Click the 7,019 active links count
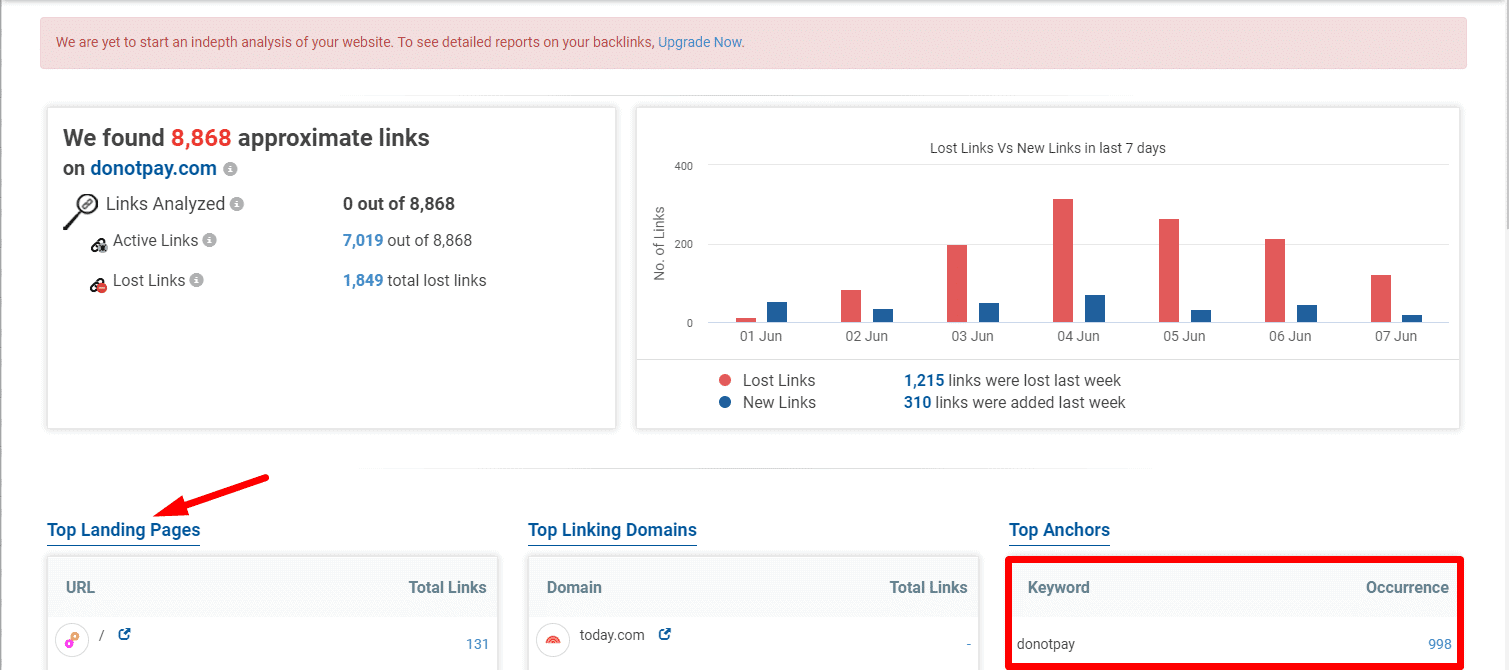The height and width of the screenshot is (670, 1509). pyautogui.click(x=363, y=240)
